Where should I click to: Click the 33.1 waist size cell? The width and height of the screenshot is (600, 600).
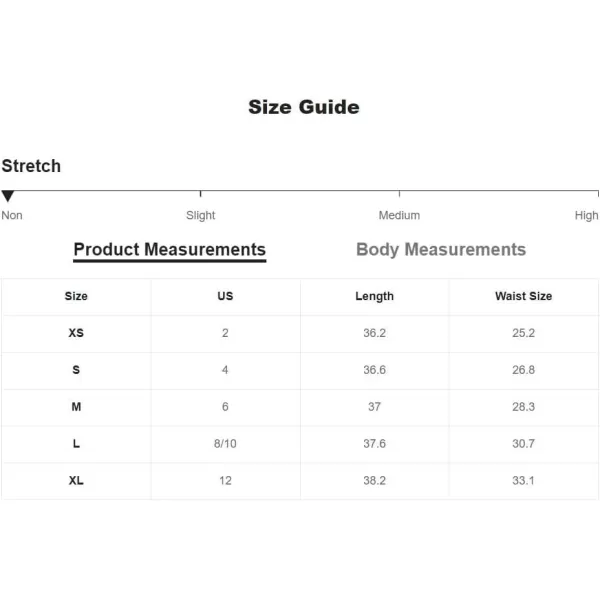pos(523,480)
